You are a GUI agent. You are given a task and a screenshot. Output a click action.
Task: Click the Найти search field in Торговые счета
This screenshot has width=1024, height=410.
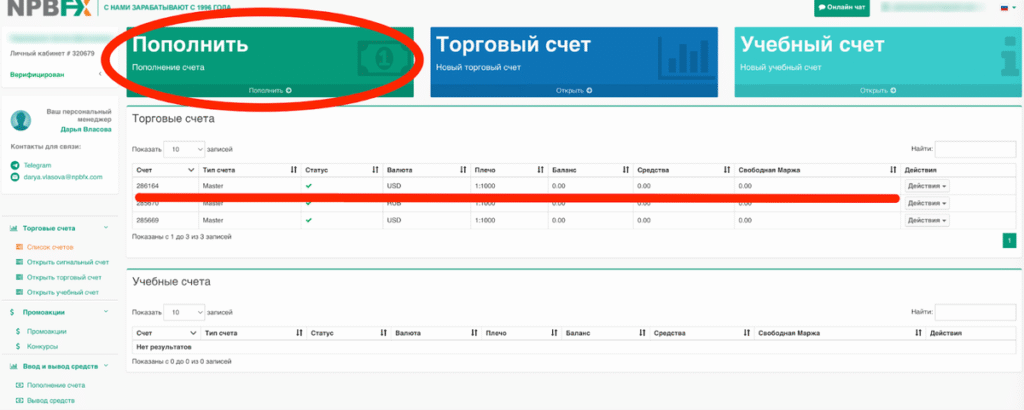coord(974,149)
